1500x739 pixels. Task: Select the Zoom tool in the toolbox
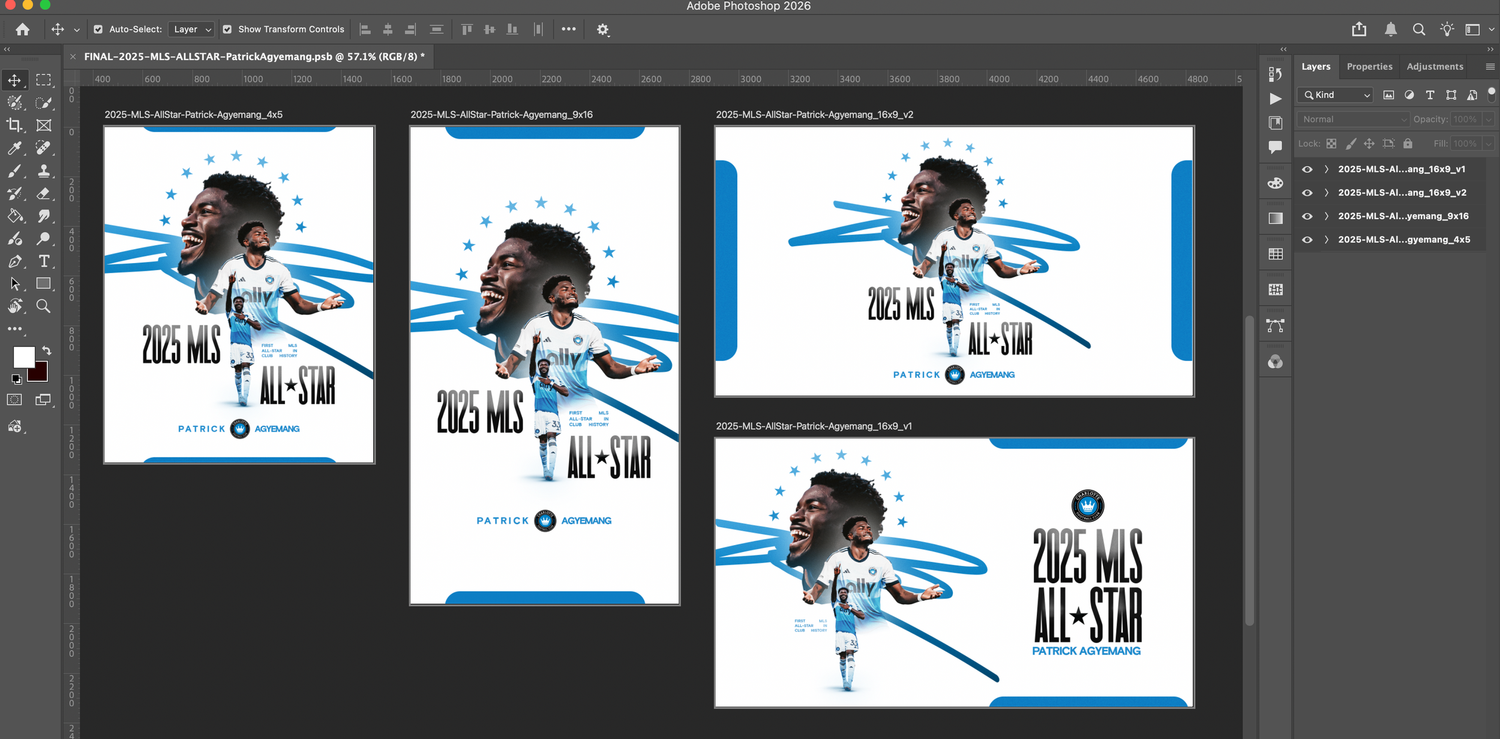tap(44, 306)
